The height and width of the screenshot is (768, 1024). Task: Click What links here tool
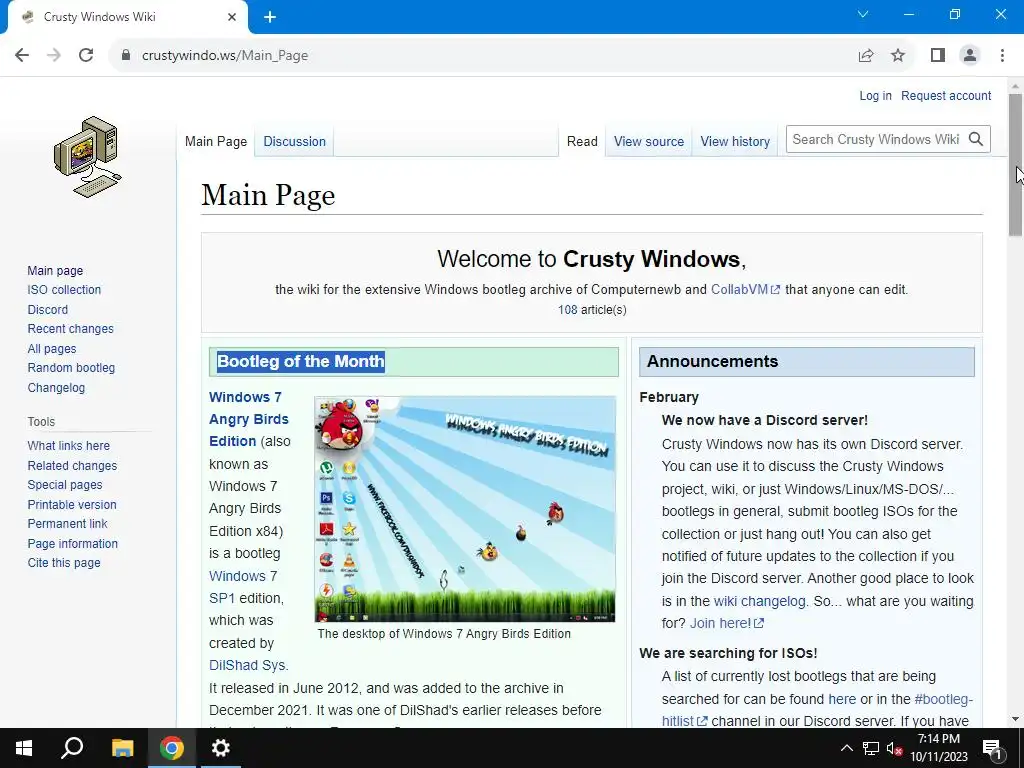69,446
